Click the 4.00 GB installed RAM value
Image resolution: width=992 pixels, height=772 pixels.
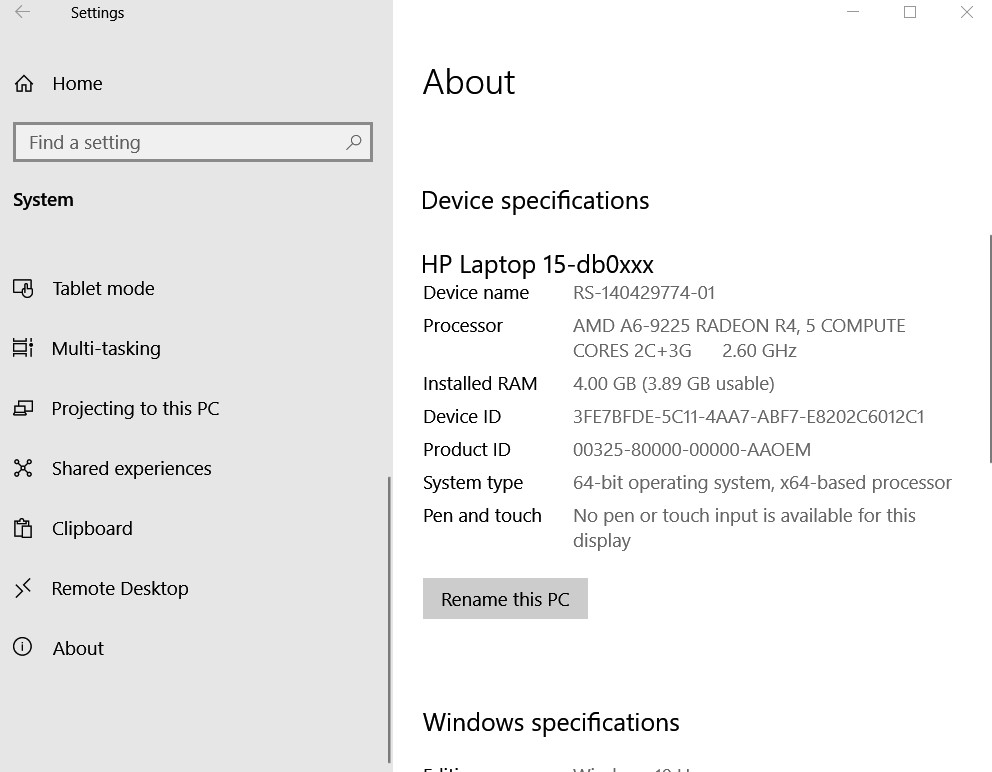[x=674, y=383]
